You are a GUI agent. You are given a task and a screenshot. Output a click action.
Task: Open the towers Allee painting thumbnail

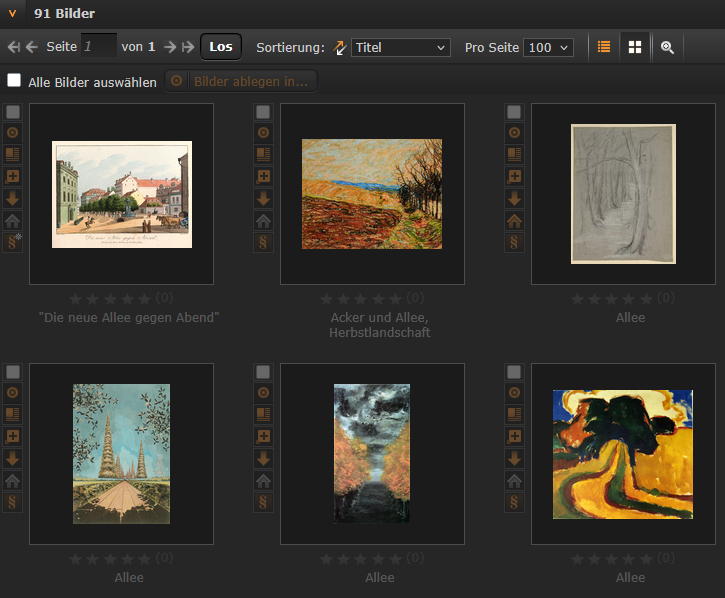pyautogui.click(x=121, y=454)
